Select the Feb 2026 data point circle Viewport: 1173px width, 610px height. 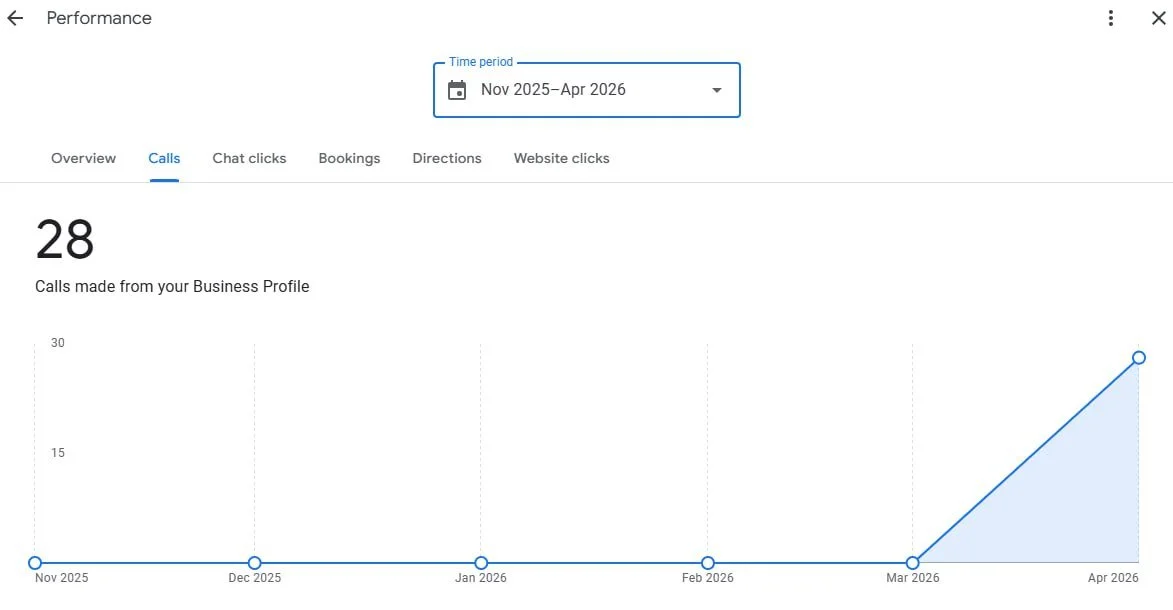[x=708, y=563]
